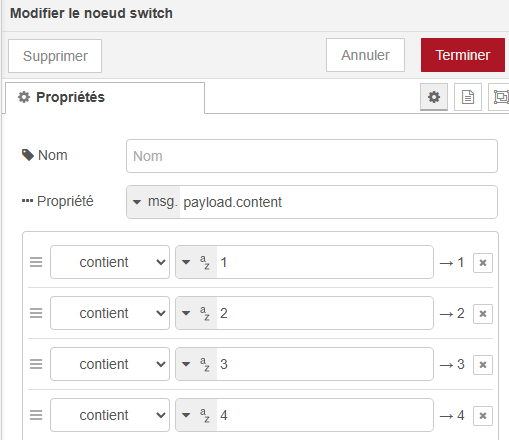Expand the msg. property type selector
This screenshot has height=440, width=509.
coord(154,202)
